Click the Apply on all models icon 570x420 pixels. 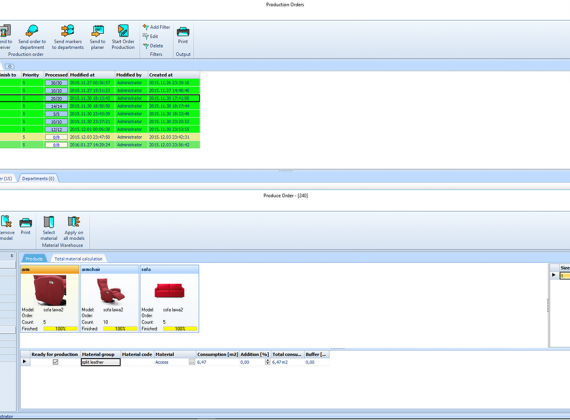[x=74, y=222]
